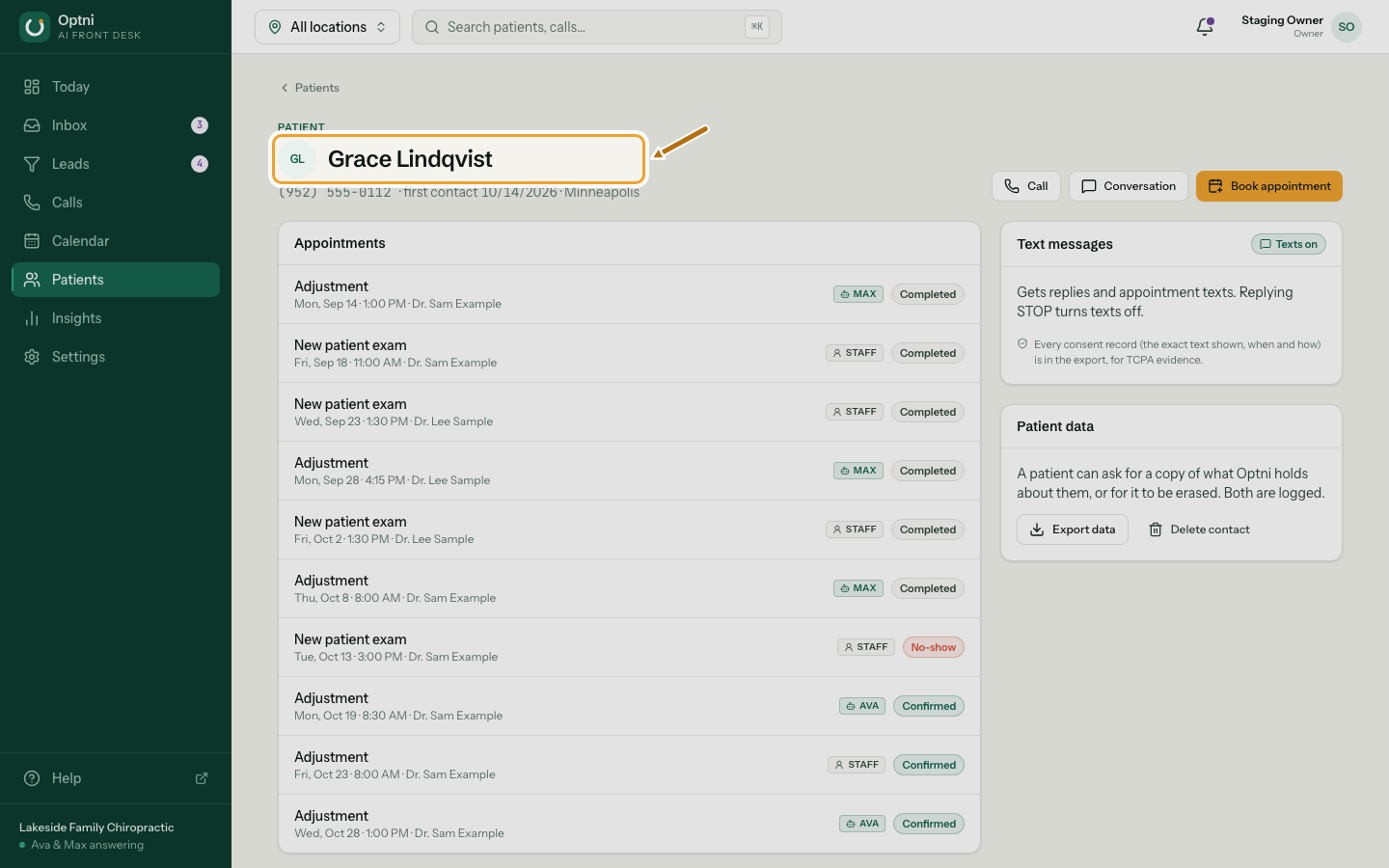The height and width of the screenshot is (868, 1389).
Task: Click the Grace Lindqvist patient name
Action: pyautogui.click(x=410, y=159)
